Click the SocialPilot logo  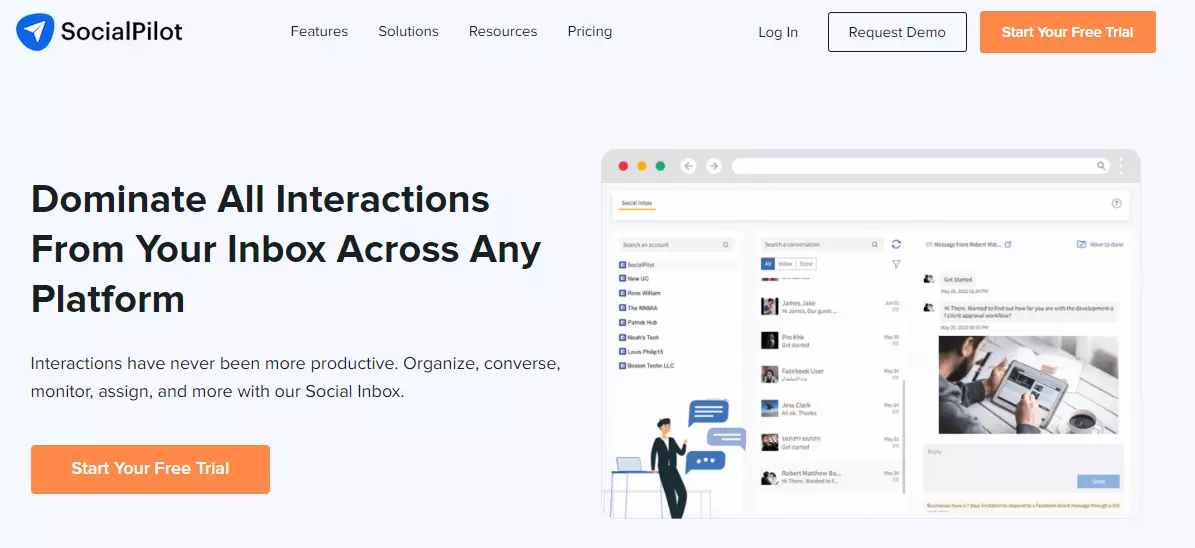99,32
